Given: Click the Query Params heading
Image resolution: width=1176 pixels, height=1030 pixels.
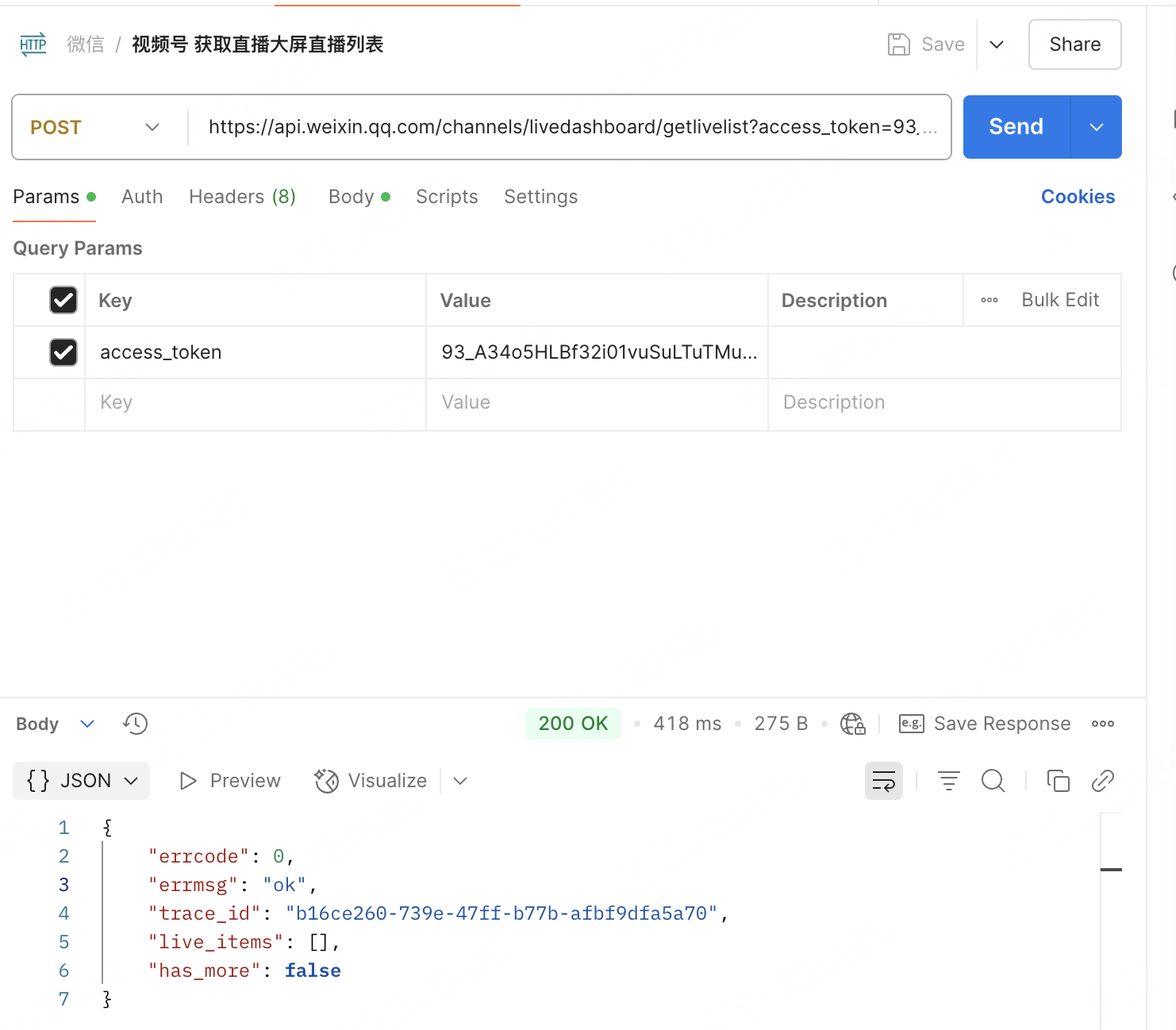Looking at the screenshot, I should tap(78, 248).
